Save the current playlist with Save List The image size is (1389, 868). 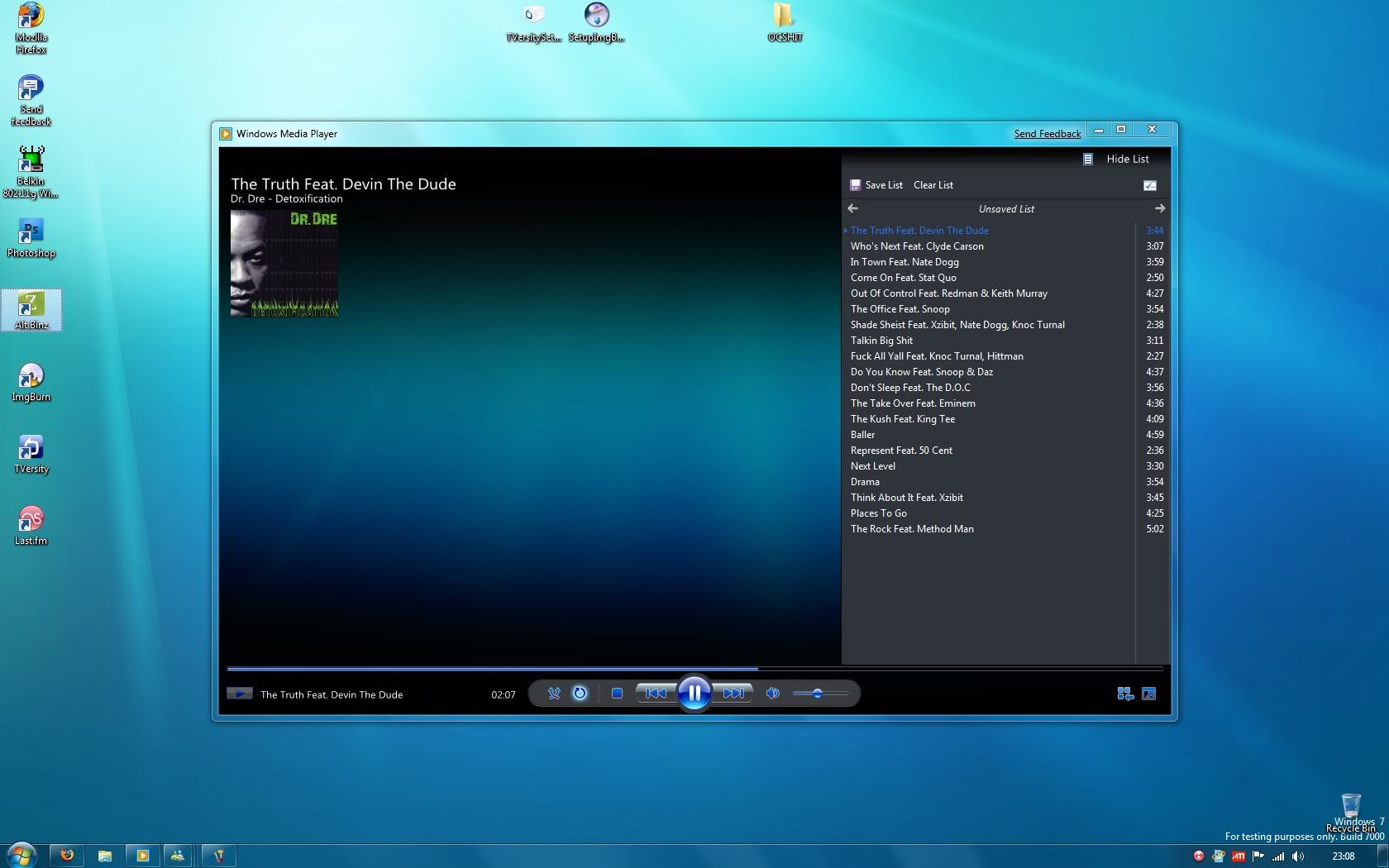876,185
